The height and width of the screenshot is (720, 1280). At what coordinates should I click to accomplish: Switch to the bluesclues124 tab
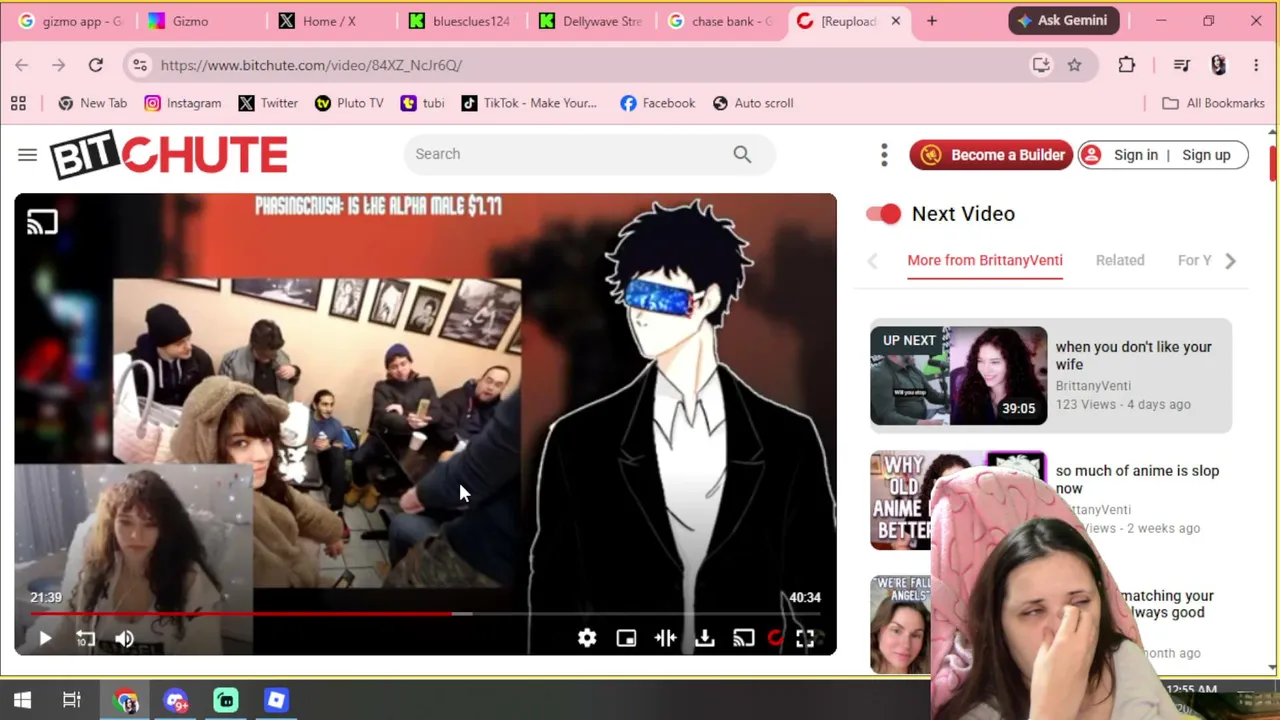click(x=461, y=21)
